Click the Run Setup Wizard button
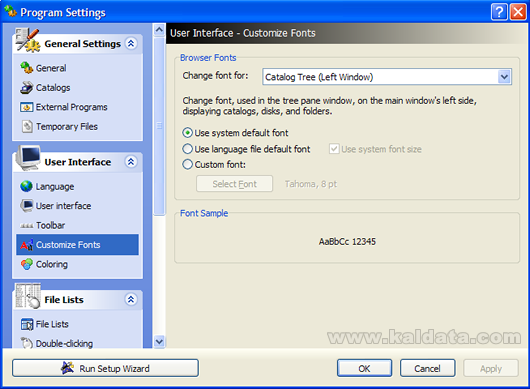Image resolution: width=530 pixels, height=389 pixels. pyautogui.click(x=105, y=368)
